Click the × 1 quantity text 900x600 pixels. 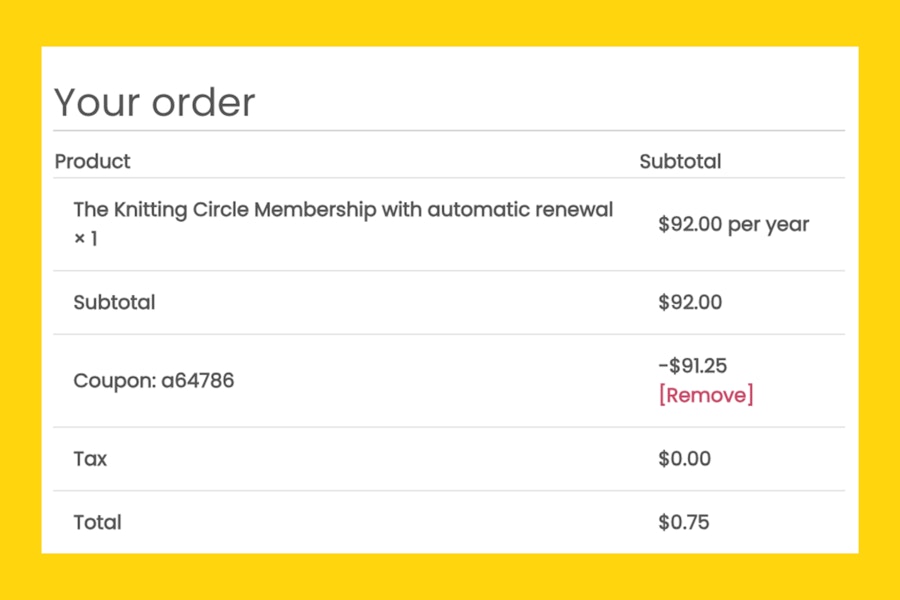click(86, 238)
